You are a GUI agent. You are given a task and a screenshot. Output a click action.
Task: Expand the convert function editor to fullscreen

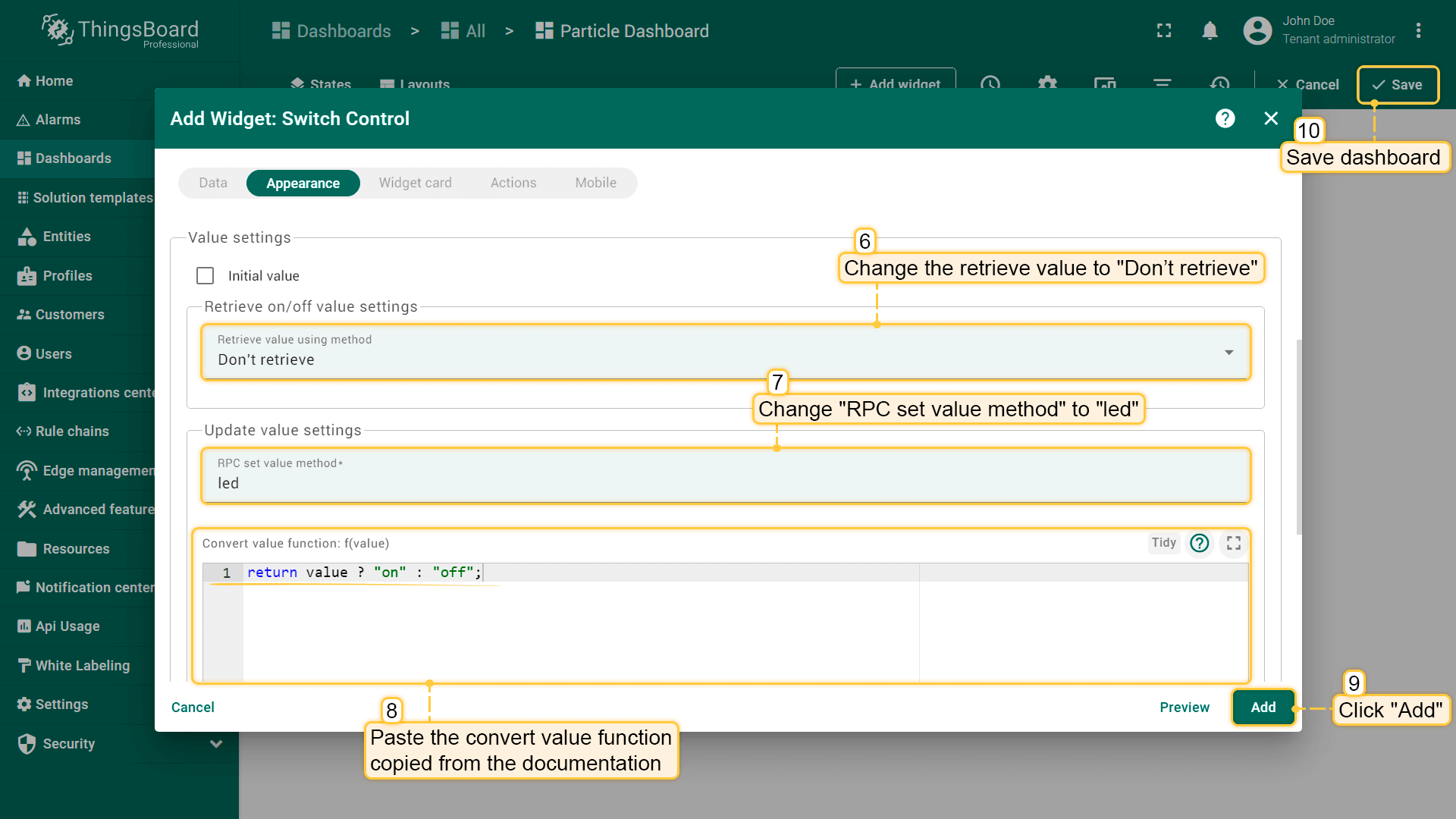tap(1234, 543)
